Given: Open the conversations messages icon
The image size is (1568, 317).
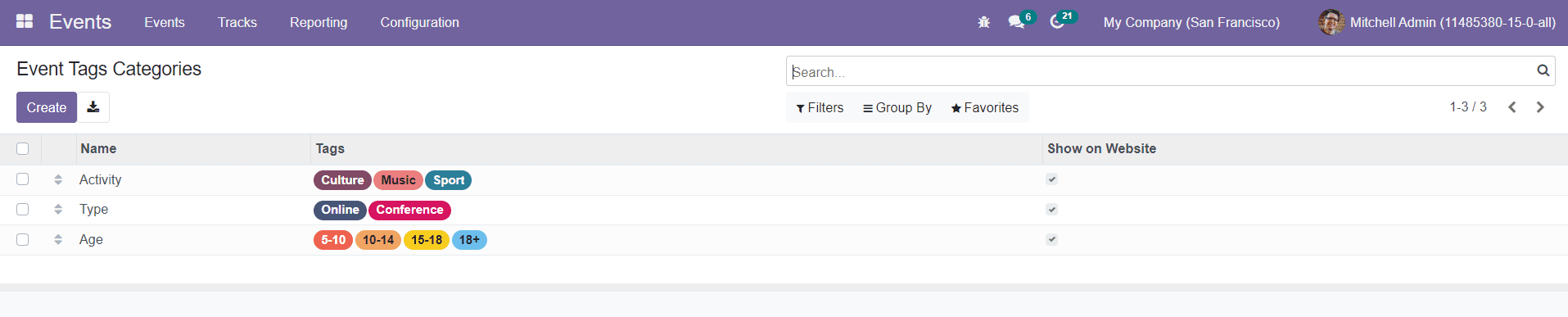Looking at the screenshot, I should pyautogui.click(x=1017, y=22).
